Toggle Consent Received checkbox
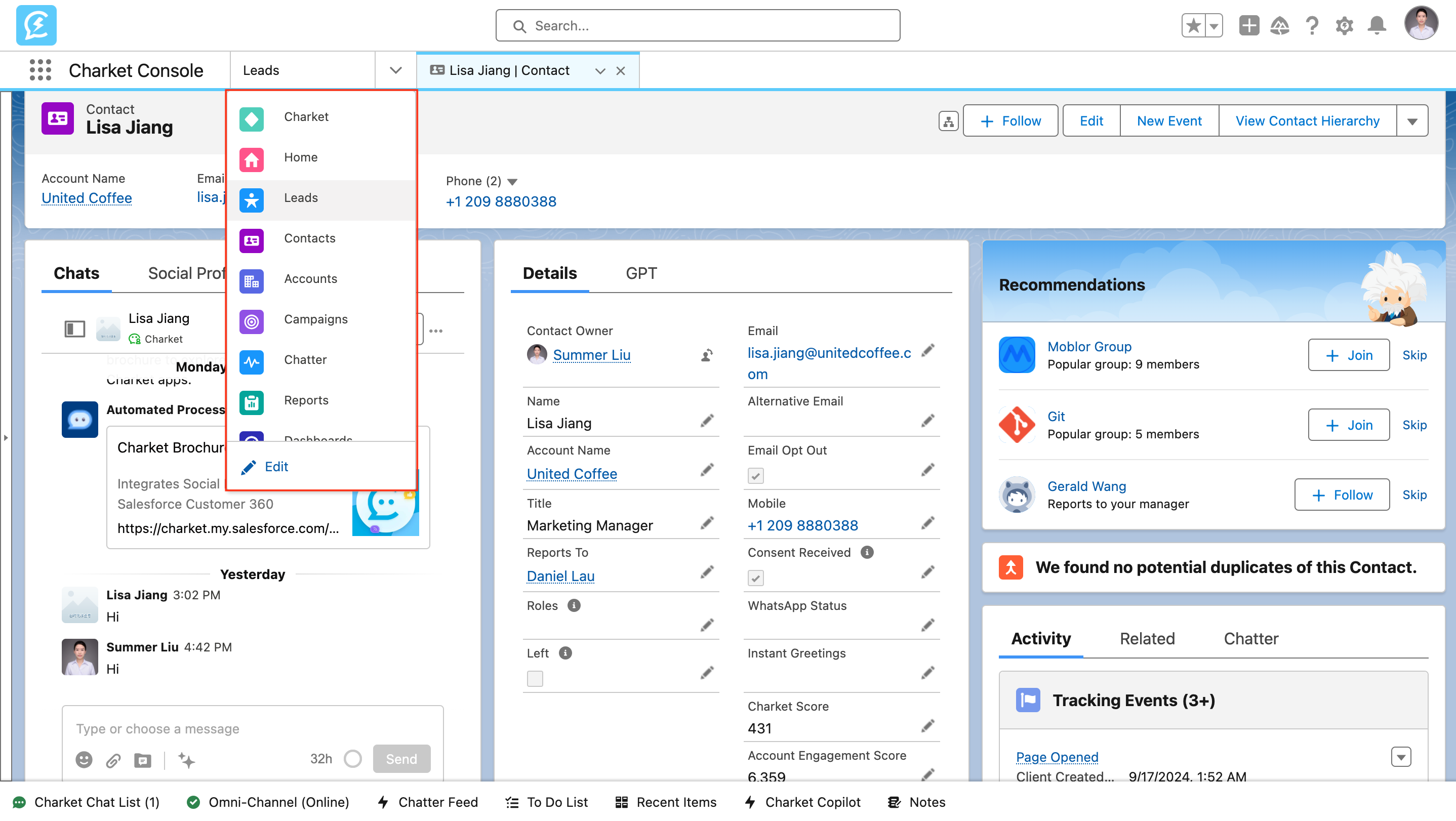The image size is (1456, 821). tap(756, 578)
